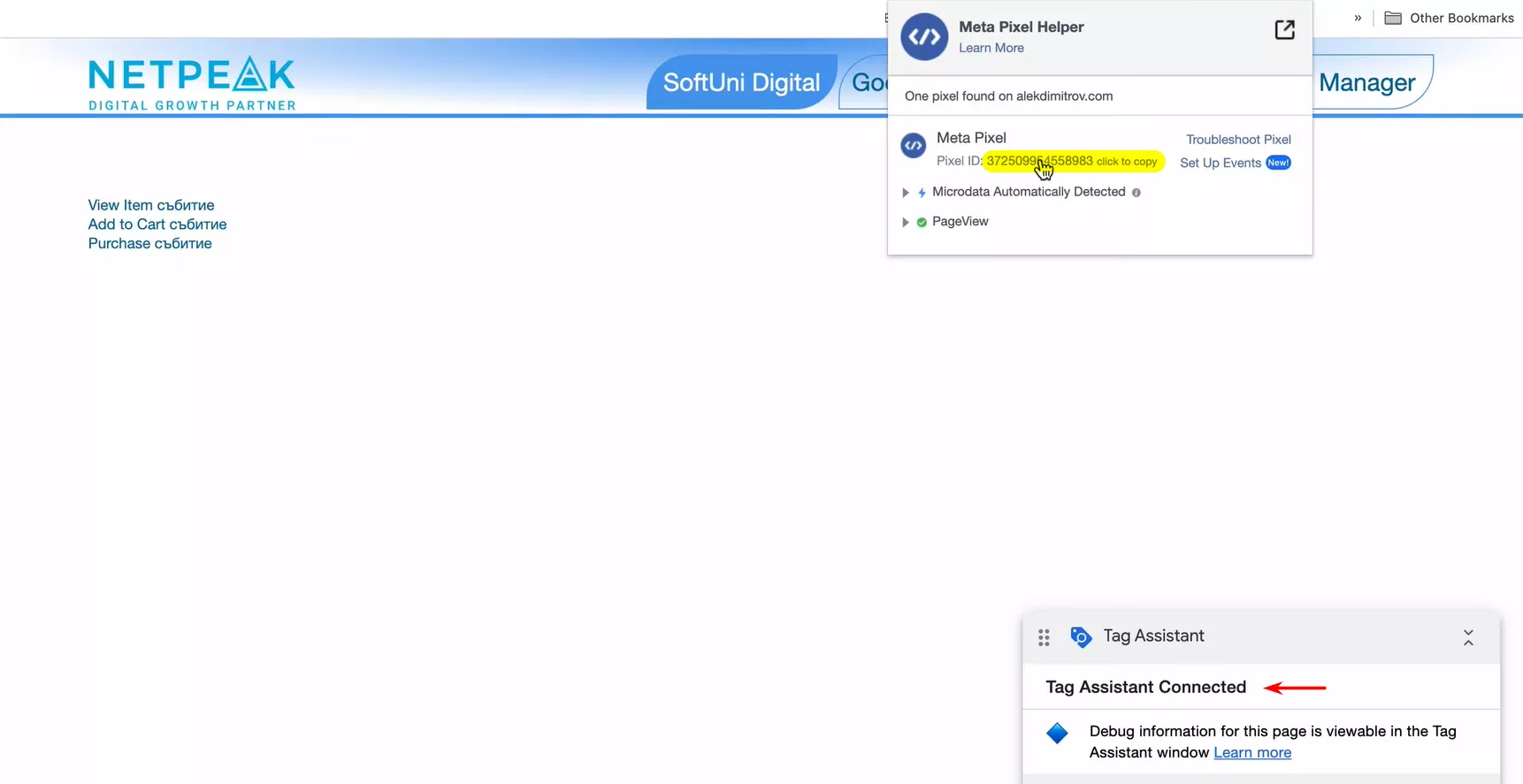The width and height of the screenshot is (1523, 784).
Task: Click the green PageView status check icon
Action: pos(922,223)
